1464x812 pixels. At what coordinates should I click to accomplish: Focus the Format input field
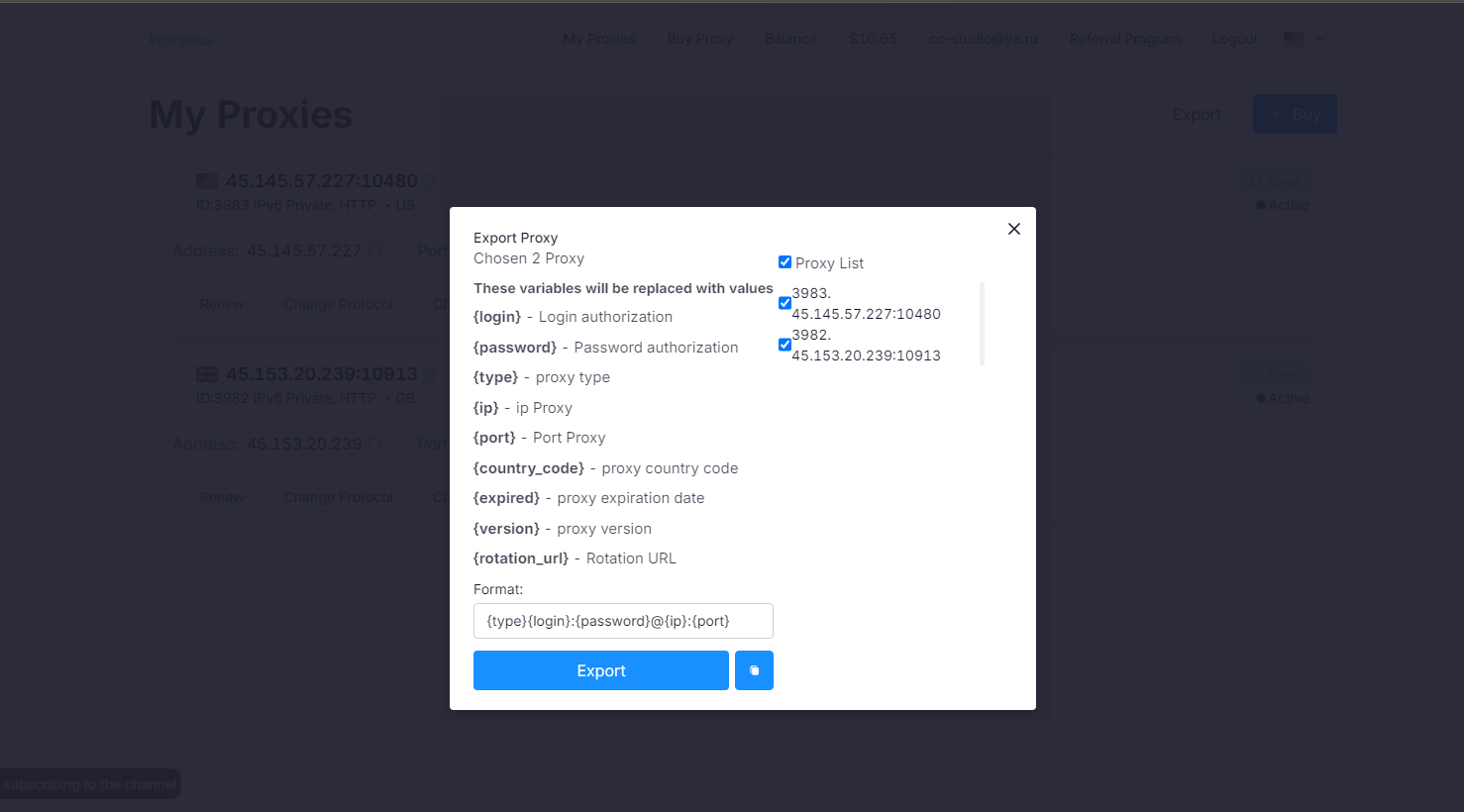click(x=623, y=621)
